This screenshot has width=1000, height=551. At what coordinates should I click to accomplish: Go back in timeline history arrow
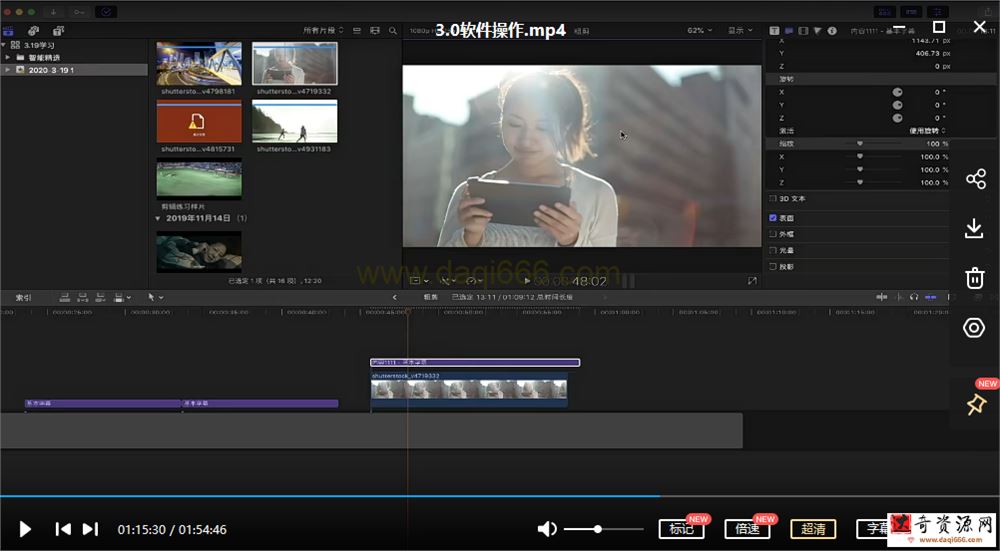[x=394, y=297]
